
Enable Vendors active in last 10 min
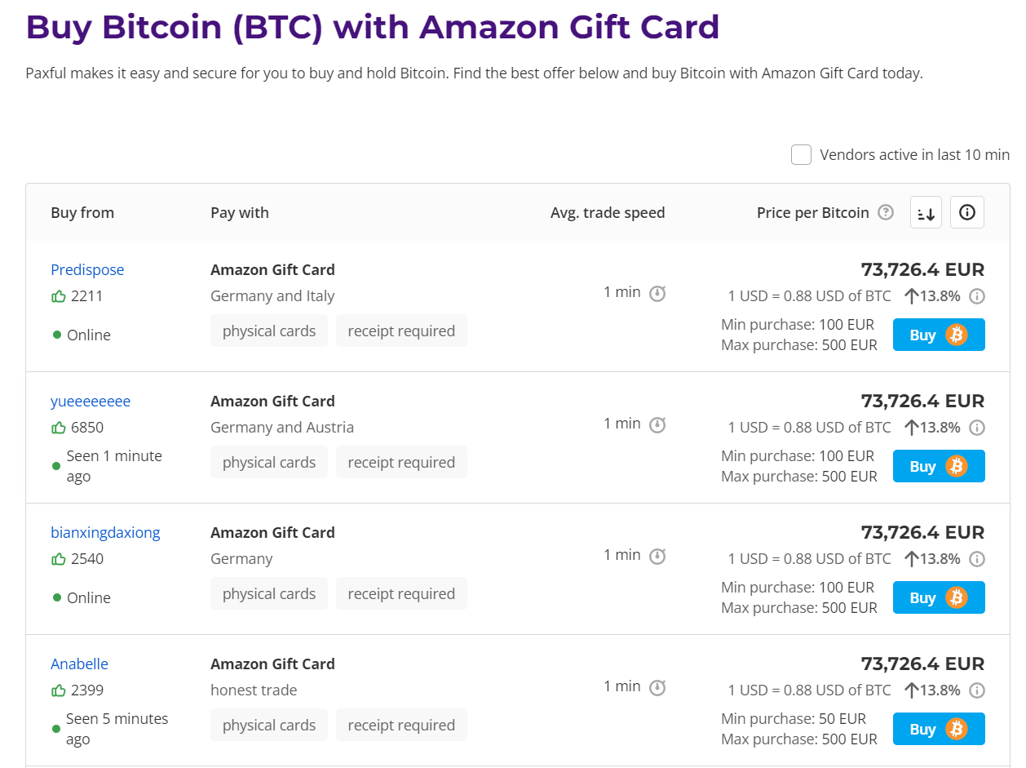pyautogui.click(x=801, y=155)
